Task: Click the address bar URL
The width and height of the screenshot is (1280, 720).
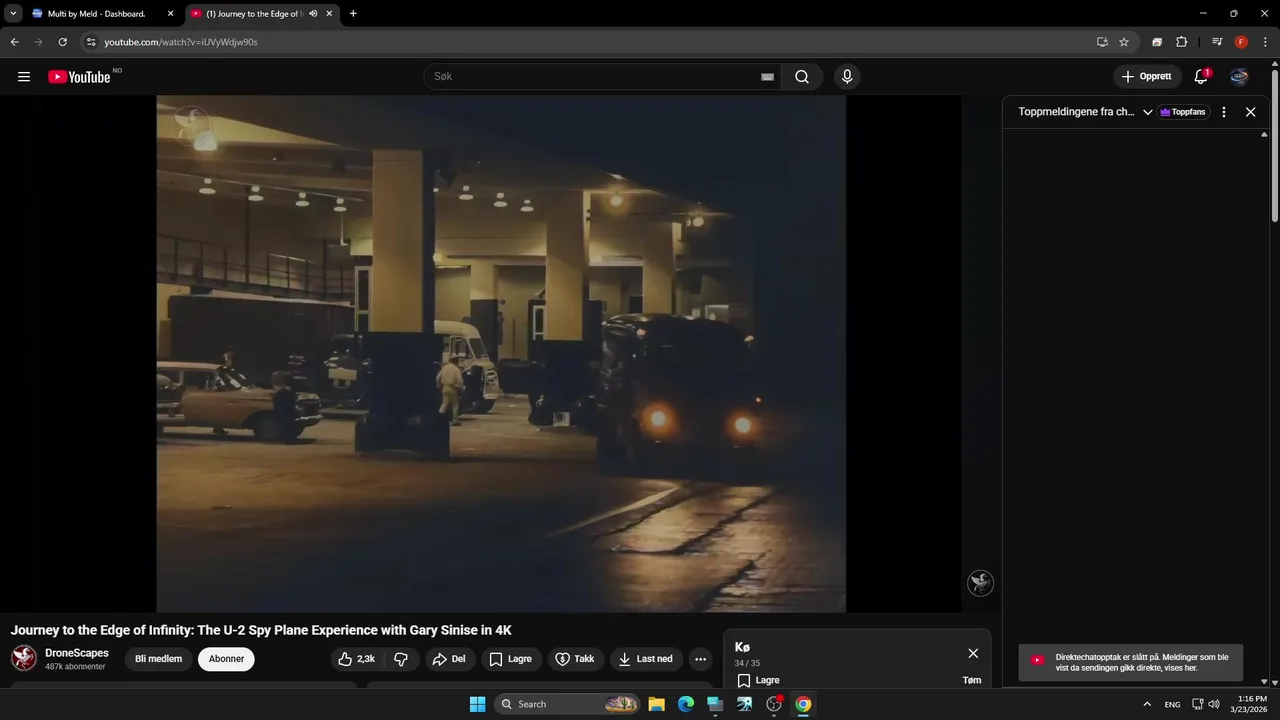Action: pos(181,42)
